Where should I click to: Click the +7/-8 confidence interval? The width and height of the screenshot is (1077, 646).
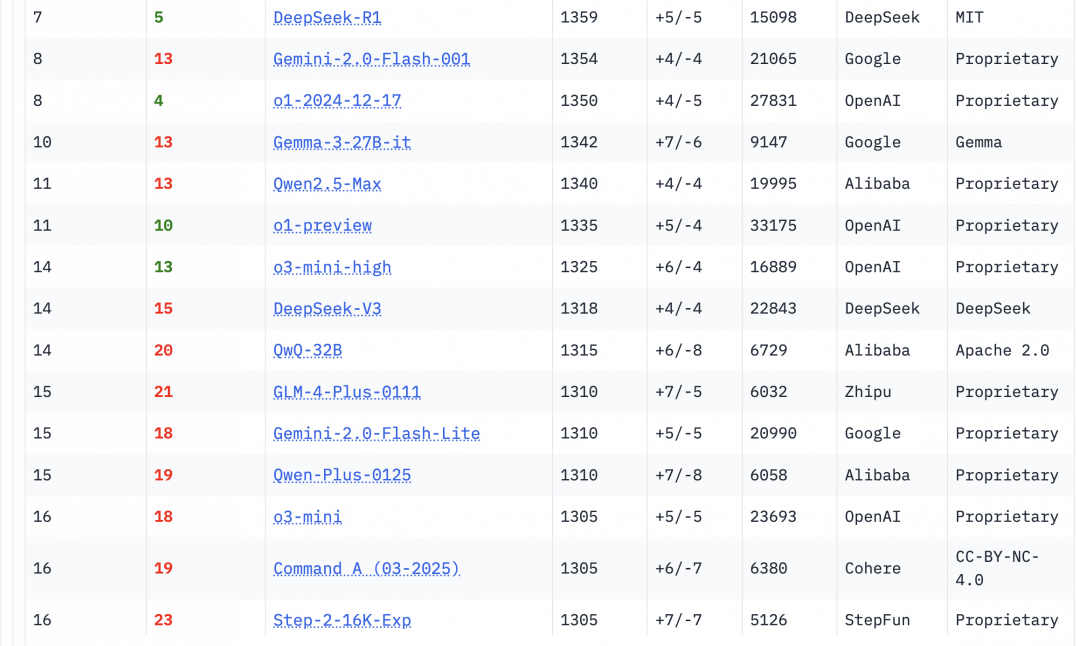tap(679, 475)
